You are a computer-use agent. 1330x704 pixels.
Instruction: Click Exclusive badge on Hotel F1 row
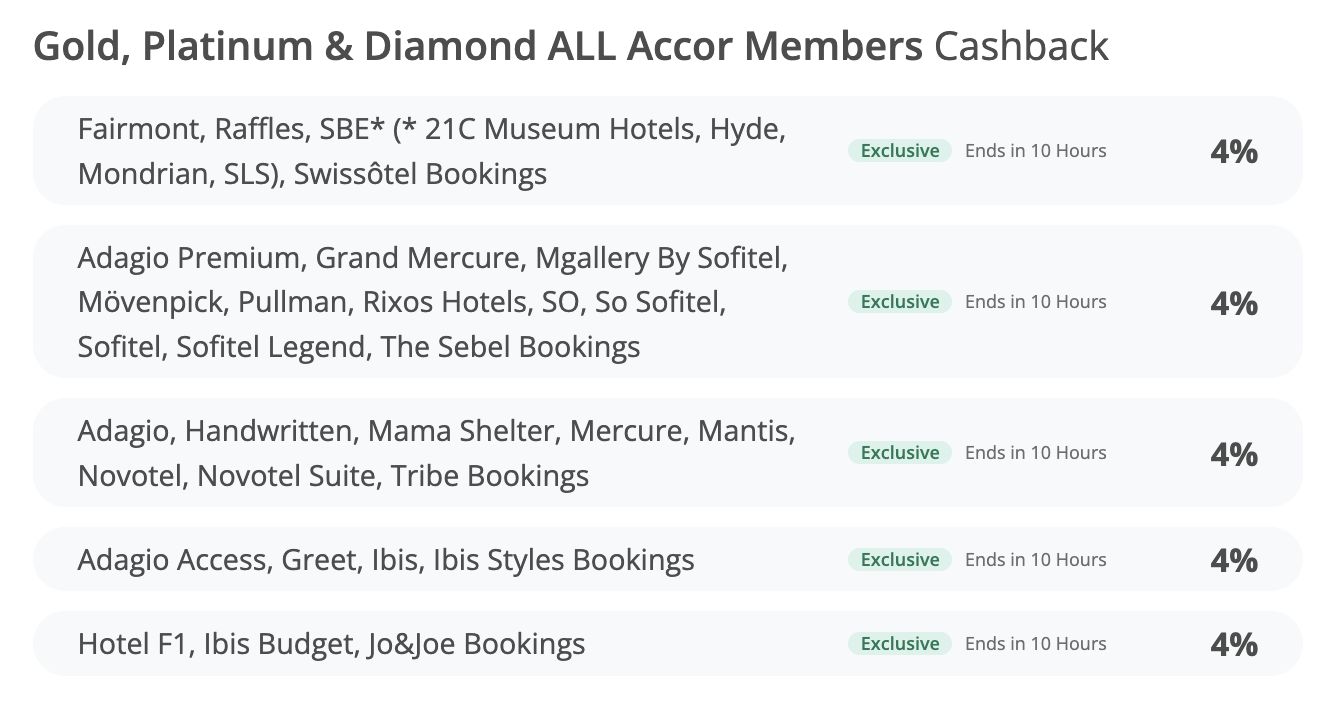(x=900, y=644)
